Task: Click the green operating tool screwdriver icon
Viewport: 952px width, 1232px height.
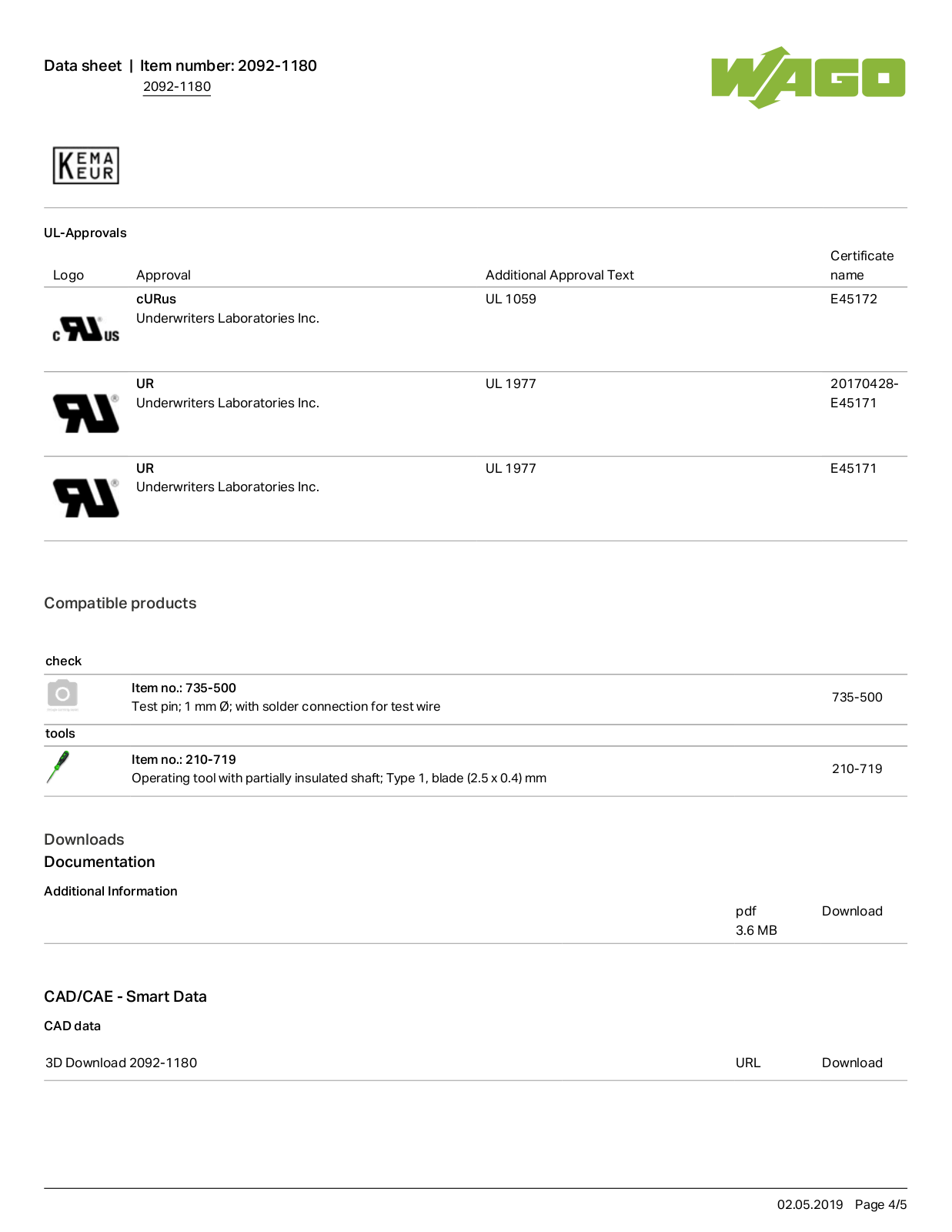Action: (58, 767)
